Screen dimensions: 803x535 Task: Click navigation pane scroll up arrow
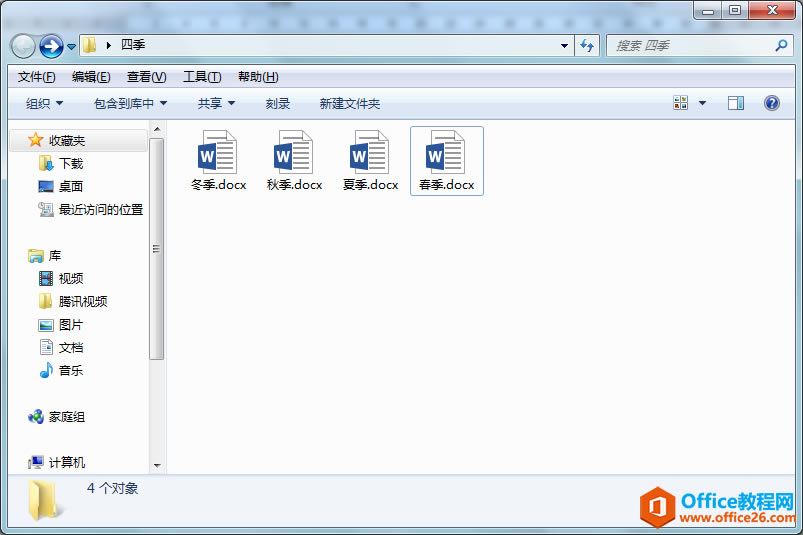157,129
